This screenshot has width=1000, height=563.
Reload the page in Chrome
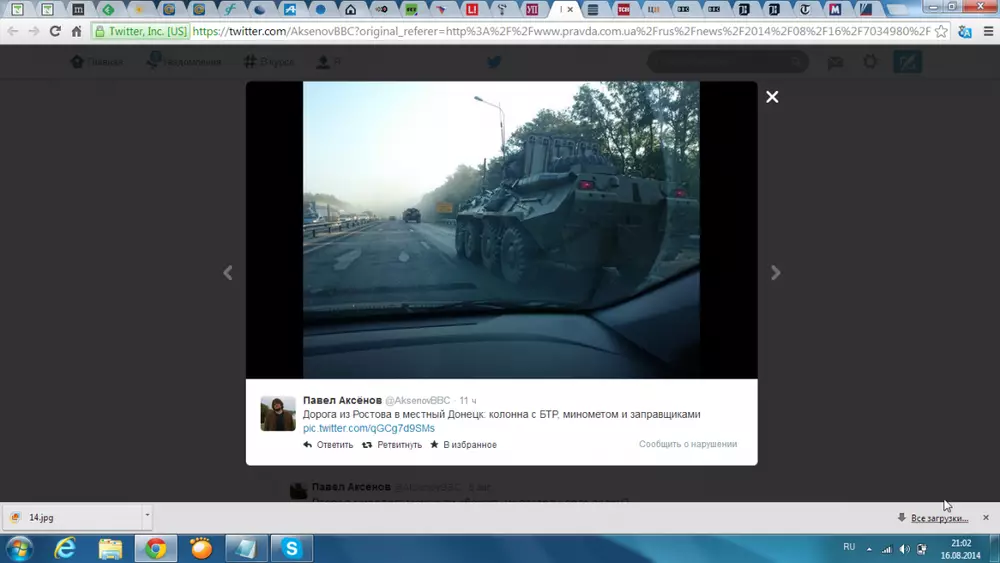[55, 31]
